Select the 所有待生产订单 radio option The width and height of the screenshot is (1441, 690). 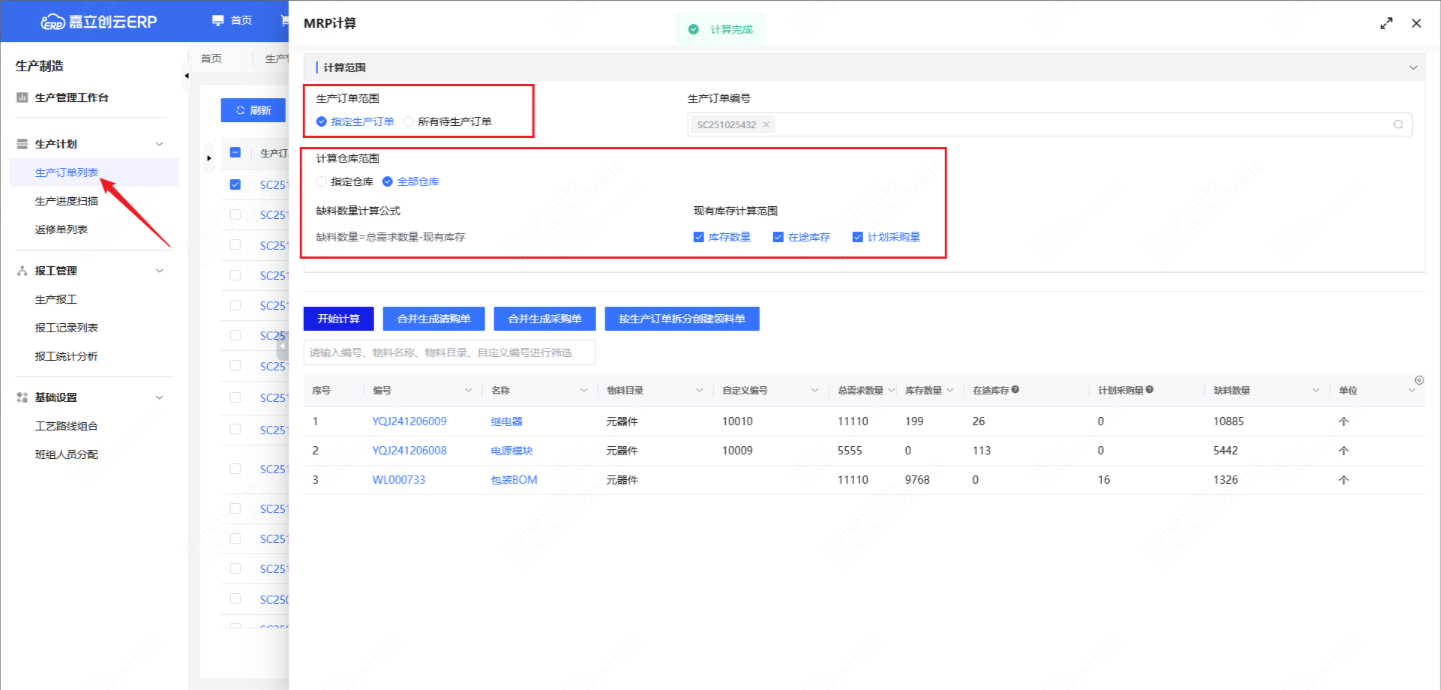409,122
